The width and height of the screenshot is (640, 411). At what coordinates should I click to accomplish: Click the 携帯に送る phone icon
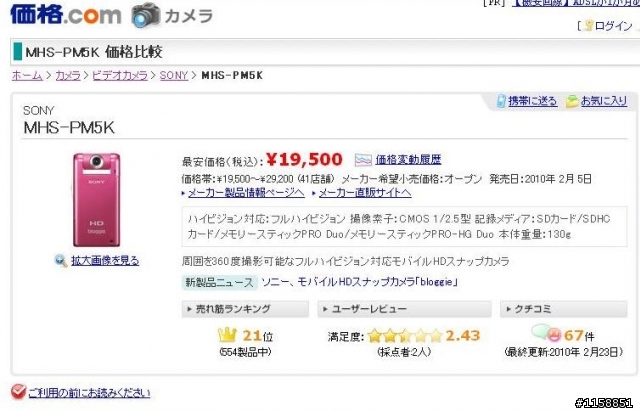501,101
